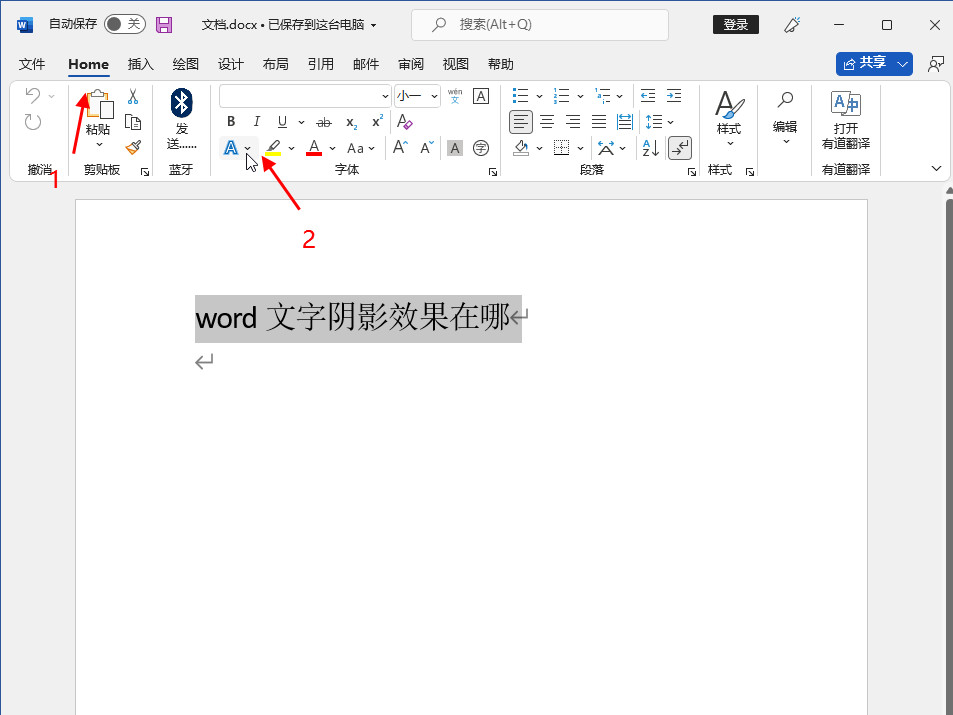This screenshot has width=953, height=715.
Task: Sort paragraphs A to Z
Action: (x=650, y=148)
